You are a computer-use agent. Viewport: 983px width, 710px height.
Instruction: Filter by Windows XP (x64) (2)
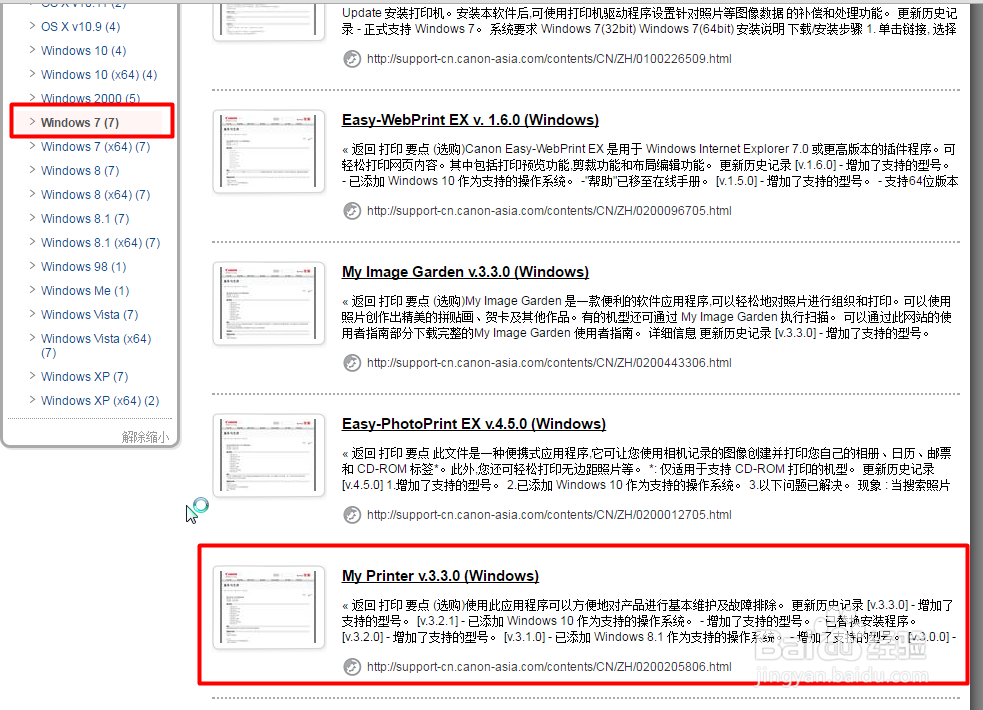click(x=100, y=400)
